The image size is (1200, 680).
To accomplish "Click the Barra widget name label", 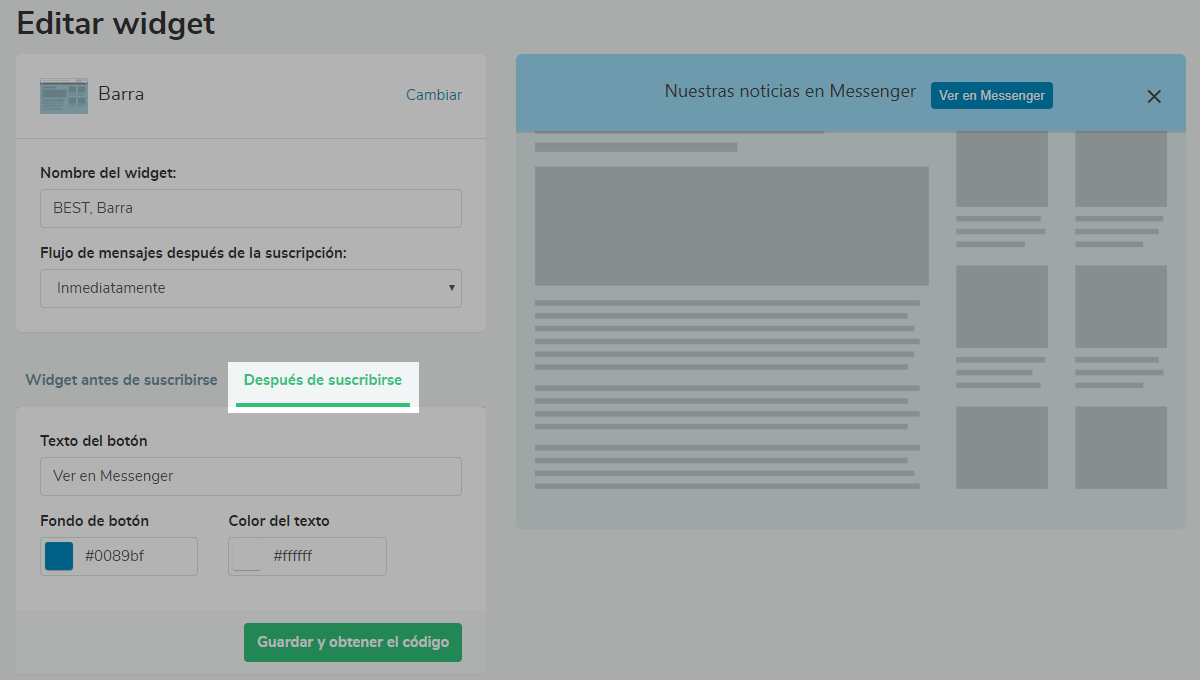I will 121,94.
